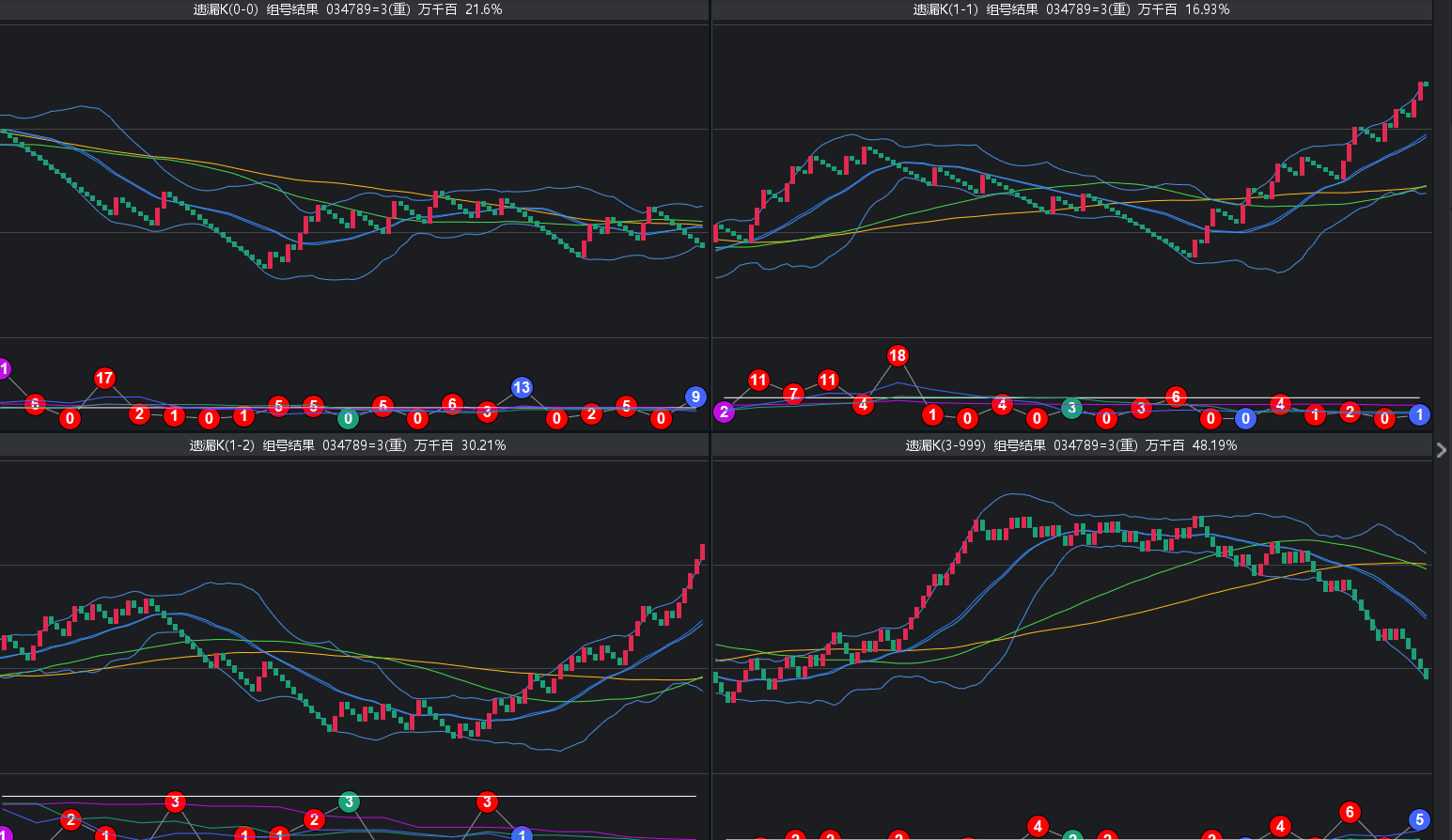Select the 遗漏K(1-1) chart title bar

click(x=1070, y=9)
